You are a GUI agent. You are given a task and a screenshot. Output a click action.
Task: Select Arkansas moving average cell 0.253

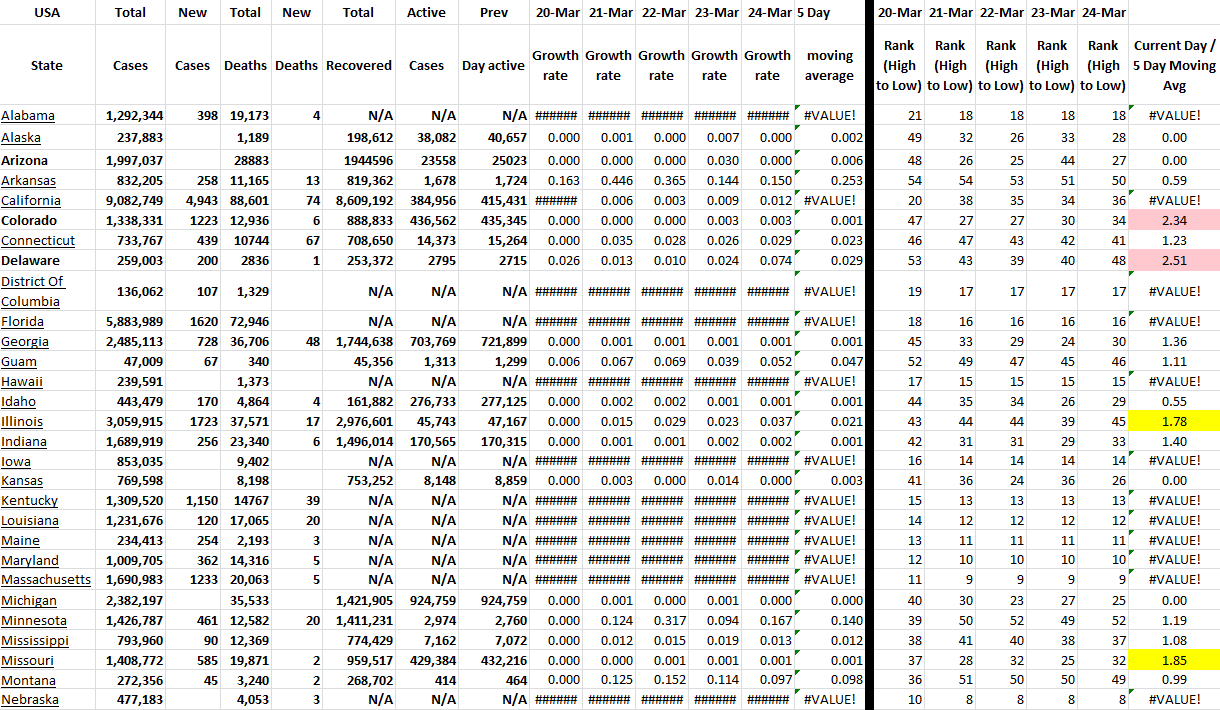point(828,181)
